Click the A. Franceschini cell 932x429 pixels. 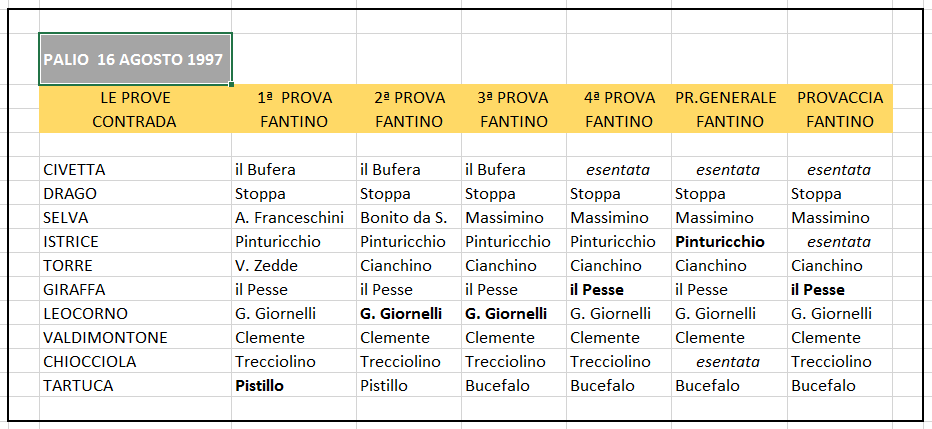pos(294,218)
